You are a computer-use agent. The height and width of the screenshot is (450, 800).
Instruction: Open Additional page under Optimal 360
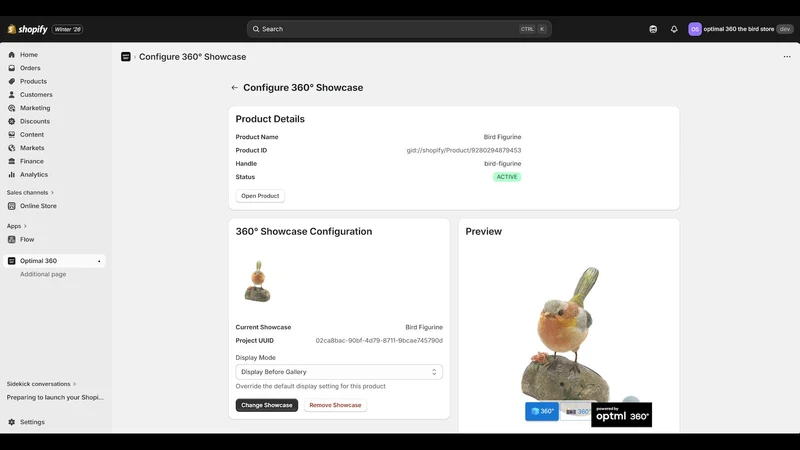43,274
